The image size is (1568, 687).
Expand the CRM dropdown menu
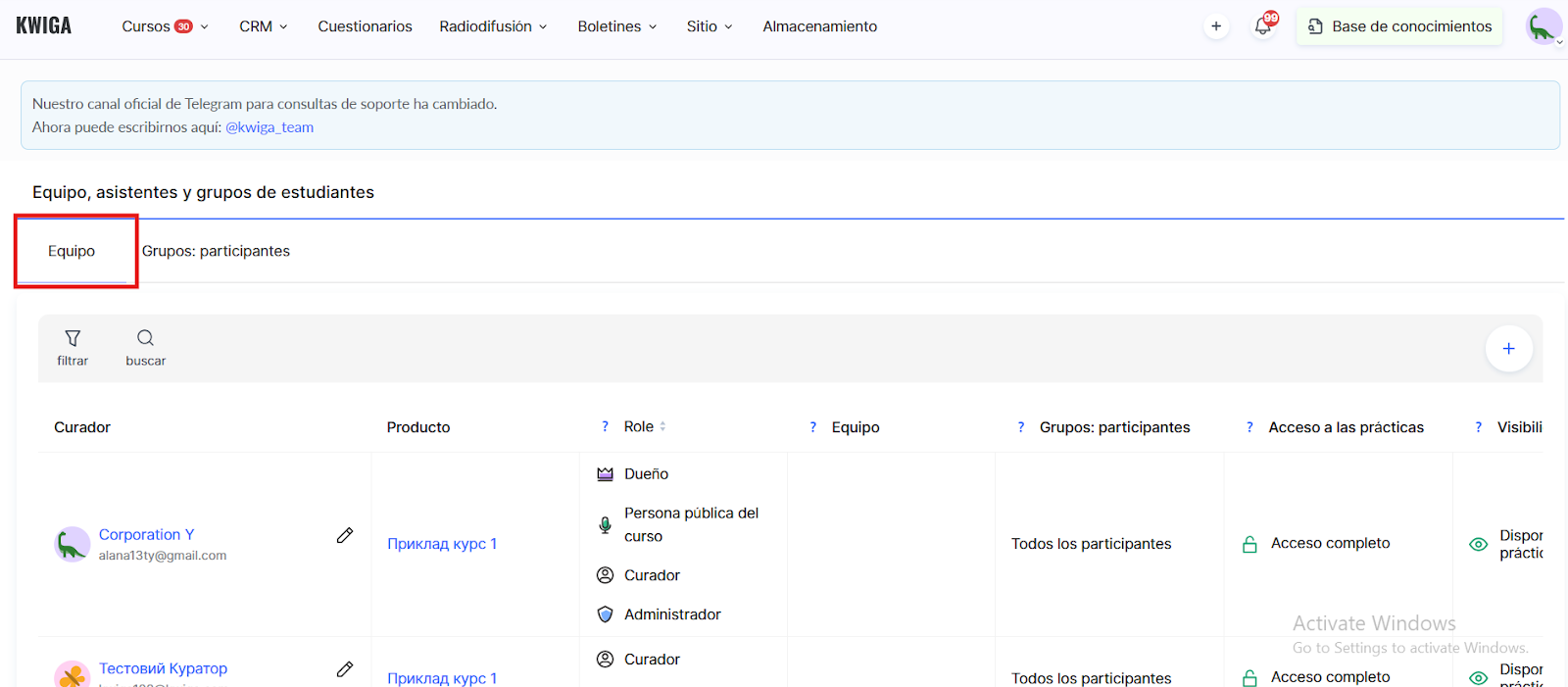[x=263, y=26]
